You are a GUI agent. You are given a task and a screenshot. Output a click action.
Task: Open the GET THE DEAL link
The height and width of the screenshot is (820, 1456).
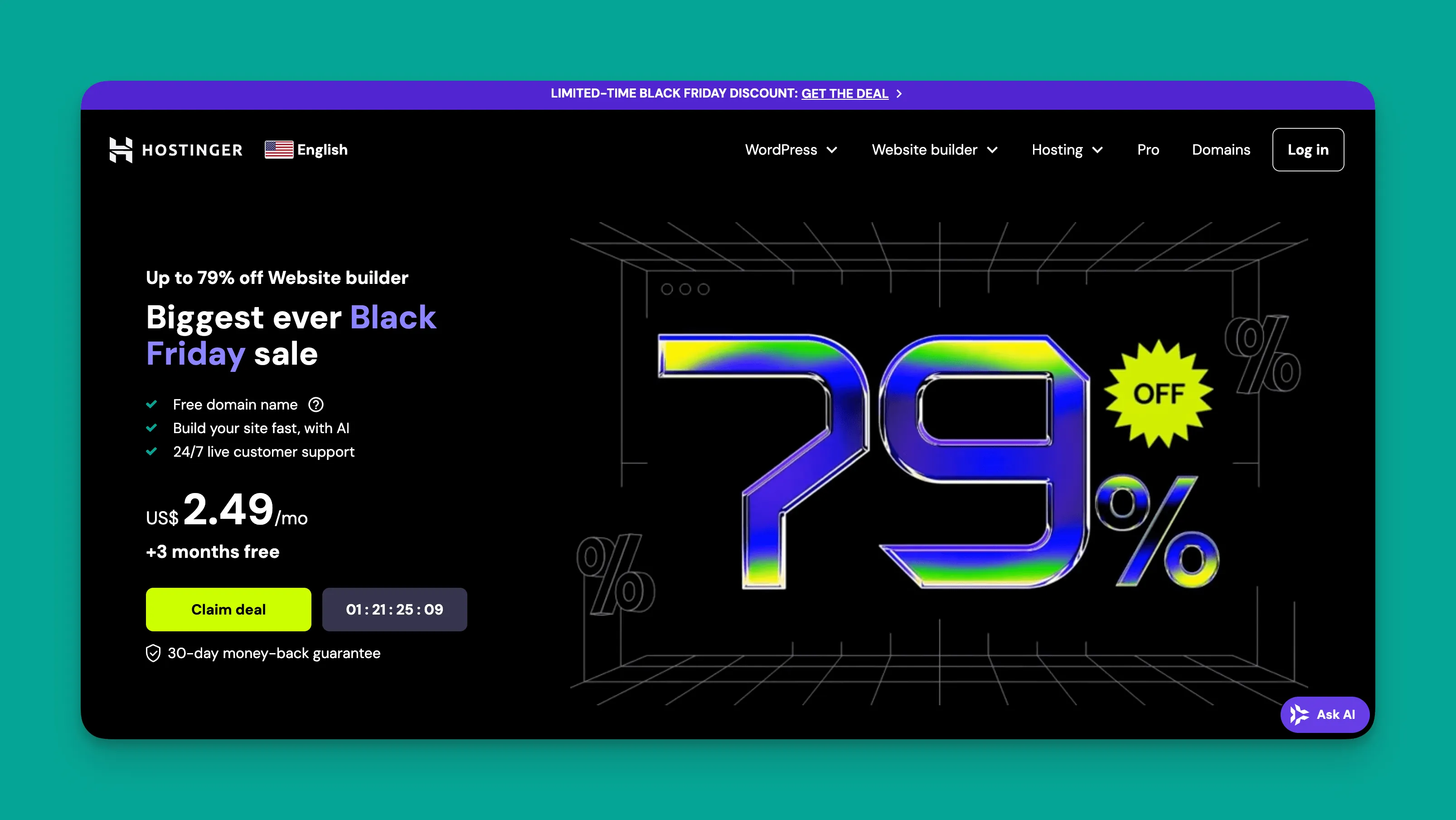pyautogui.click(x=845, y=93)
